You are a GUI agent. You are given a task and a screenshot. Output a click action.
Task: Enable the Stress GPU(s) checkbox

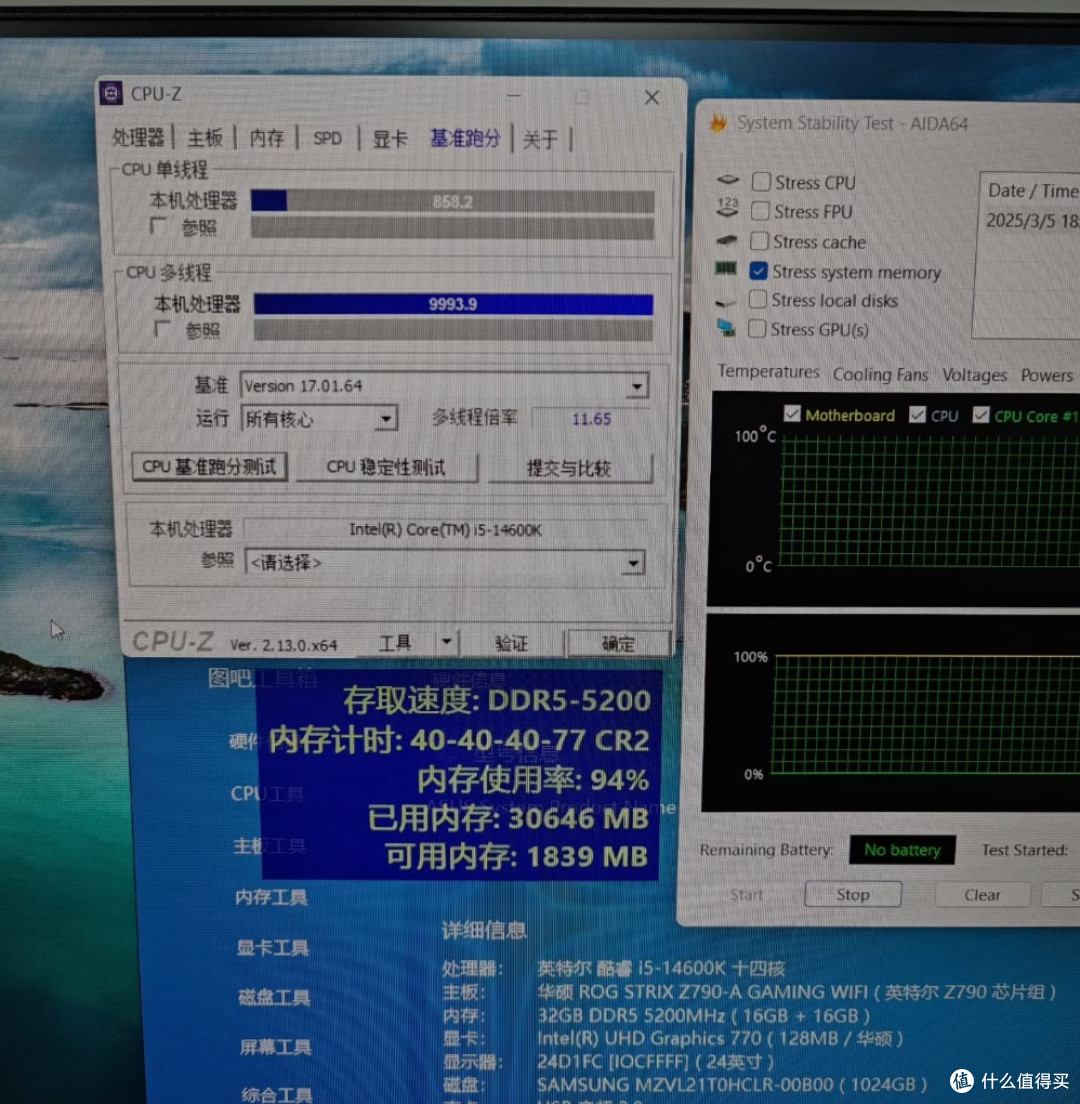click(x=757, y=328)
